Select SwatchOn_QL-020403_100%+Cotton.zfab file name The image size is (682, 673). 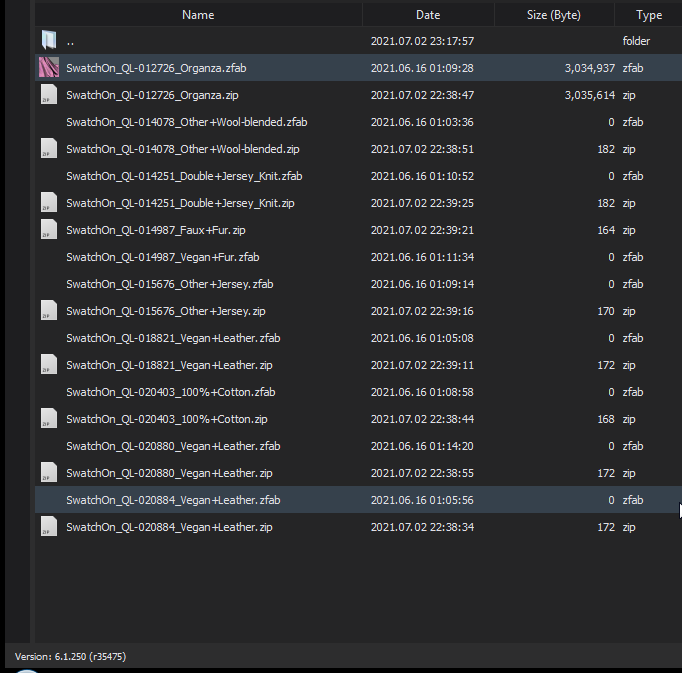(x=170, y=392)
